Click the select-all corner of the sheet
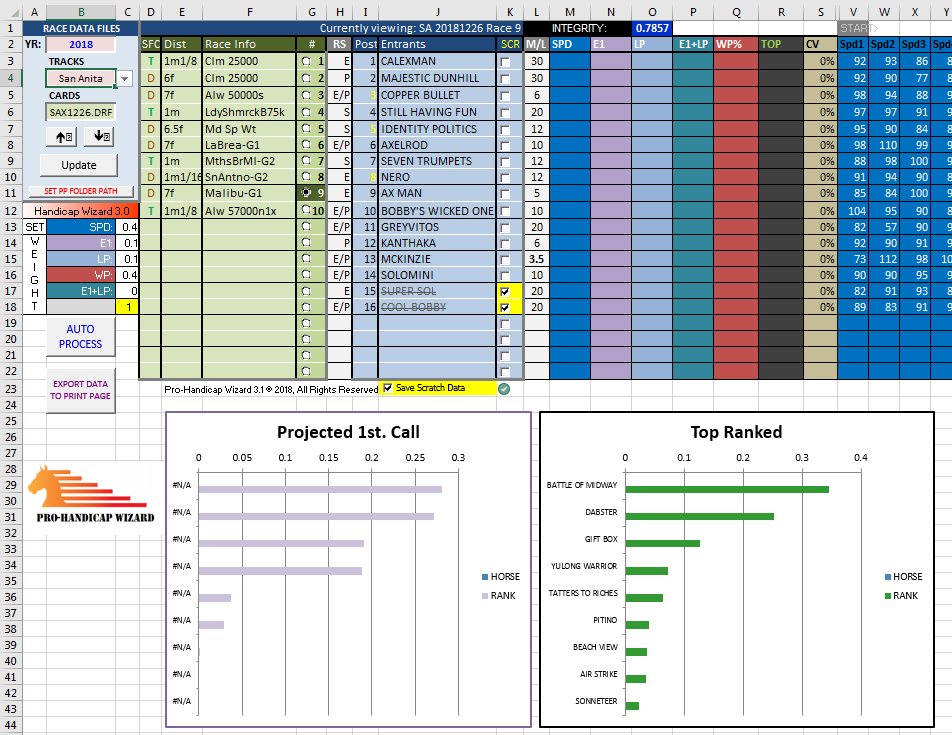Viewport: 952px width, 735px height. pyautogui.click(x=9, y=11)
